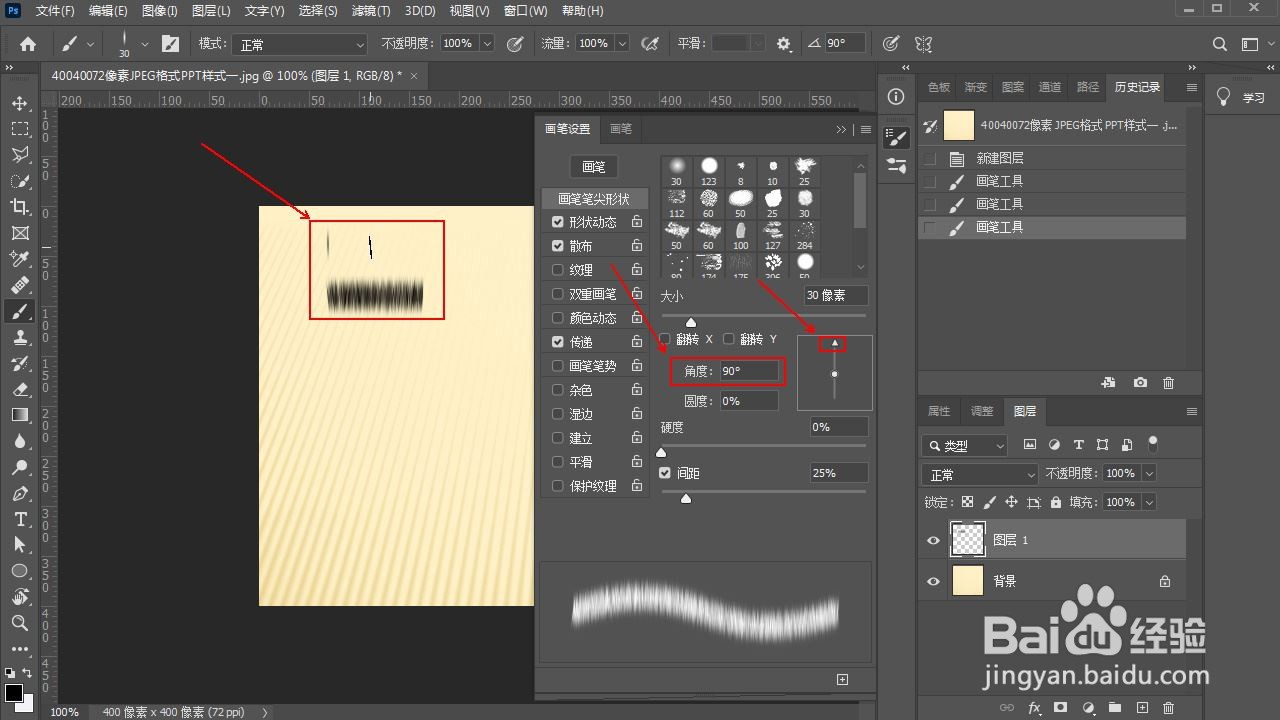The width and height of the screenshot is (1280, 720).
Task: Select the Zoom tool in toolbar
Action: [20, 623]
